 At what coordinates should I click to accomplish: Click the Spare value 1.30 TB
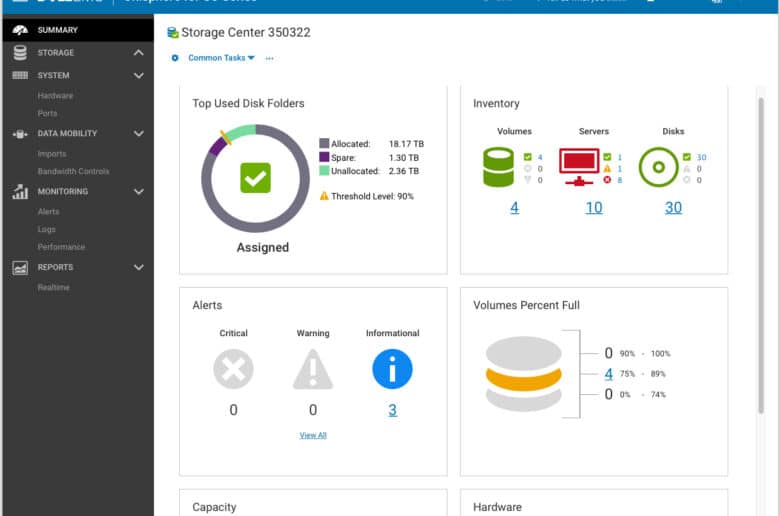point(403,158)
